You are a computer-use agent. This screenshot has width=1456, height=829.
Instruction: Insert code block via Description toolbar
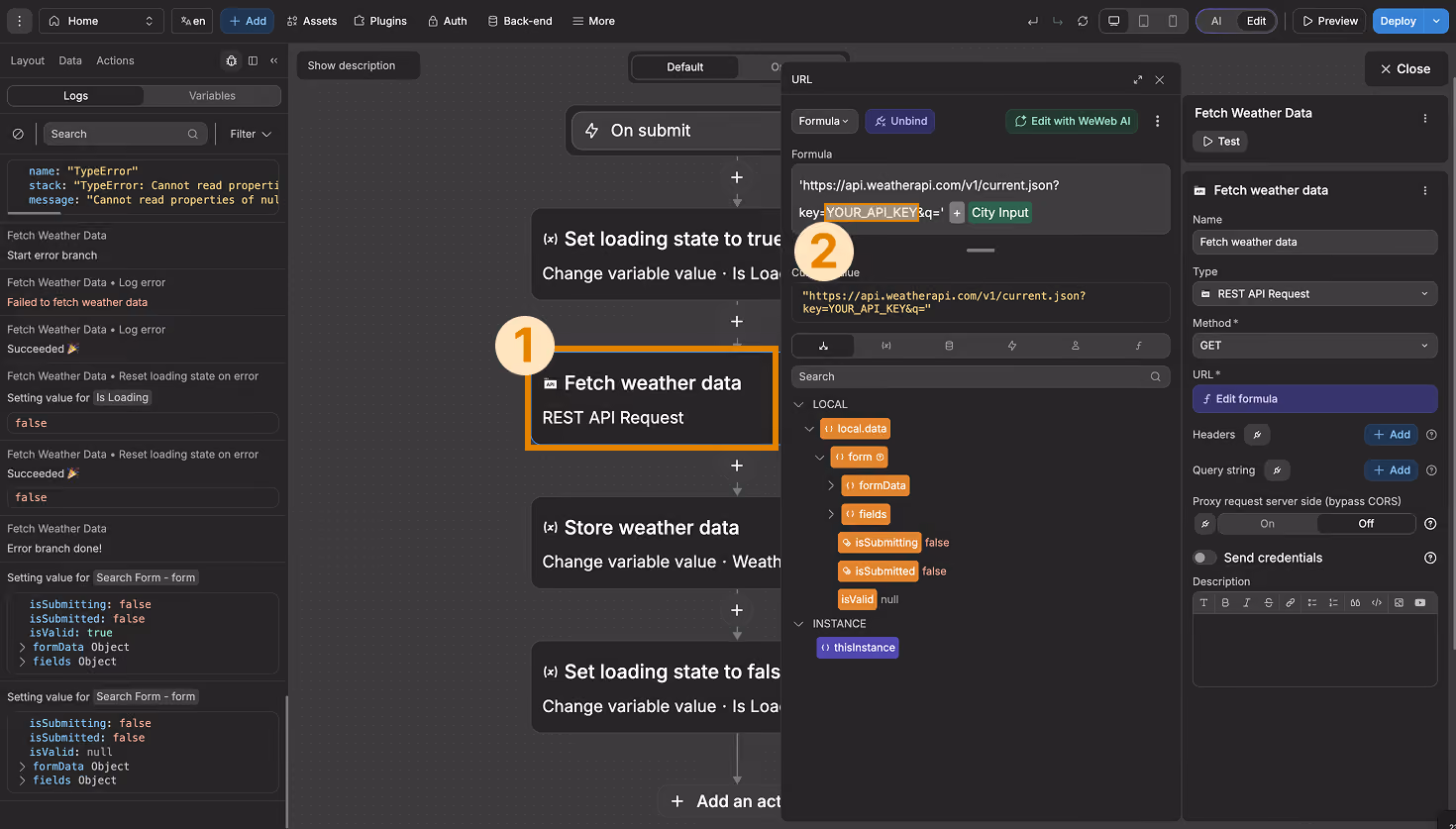pos(1377,602)
